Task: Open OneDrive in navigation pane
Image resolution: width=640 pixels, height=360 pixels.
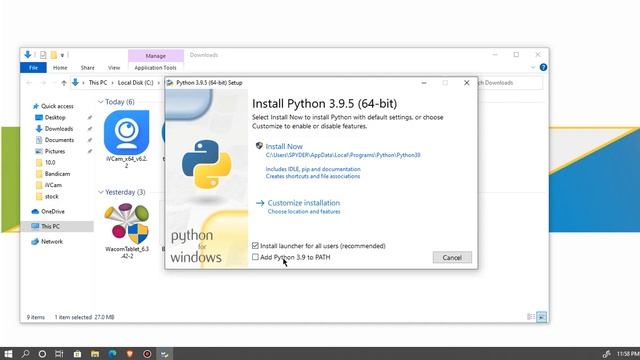Action: click(53, 212)
